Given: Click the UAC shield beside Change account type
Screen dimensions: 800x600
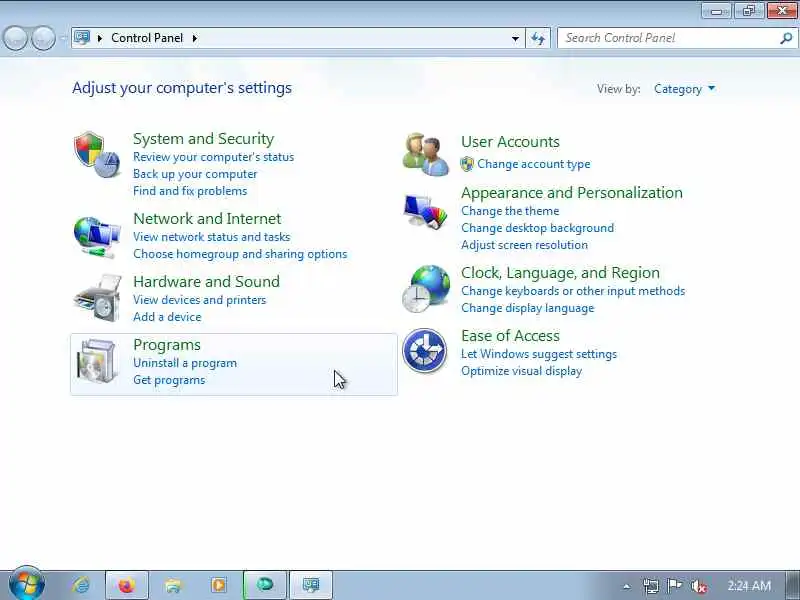Looking at the screenshot, I should (467, 164).
